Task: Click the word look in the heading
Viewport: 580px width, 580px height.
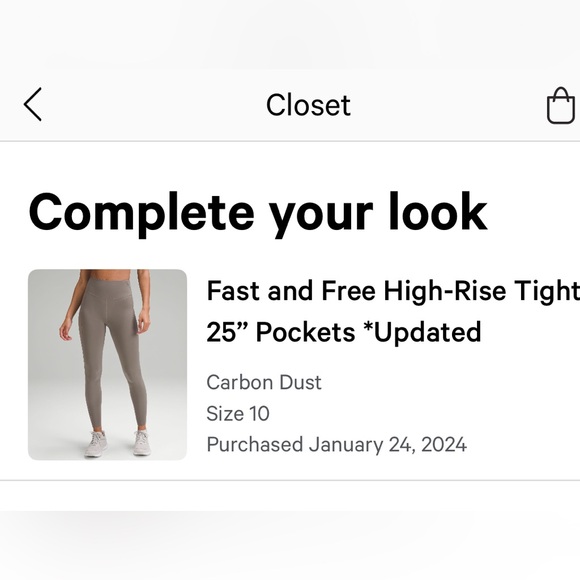Action: (x=438, y=212)
